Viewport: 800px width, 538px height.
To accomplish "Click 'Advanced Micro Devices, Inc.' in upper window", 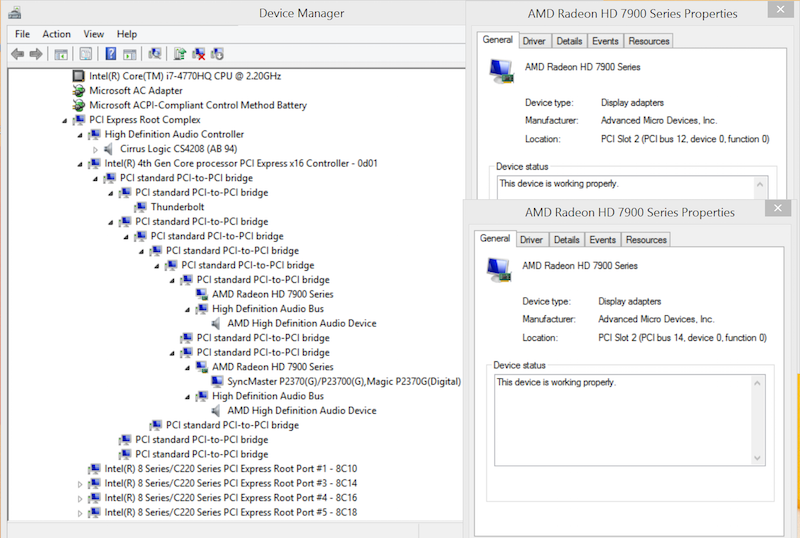I will coord(659,120).
